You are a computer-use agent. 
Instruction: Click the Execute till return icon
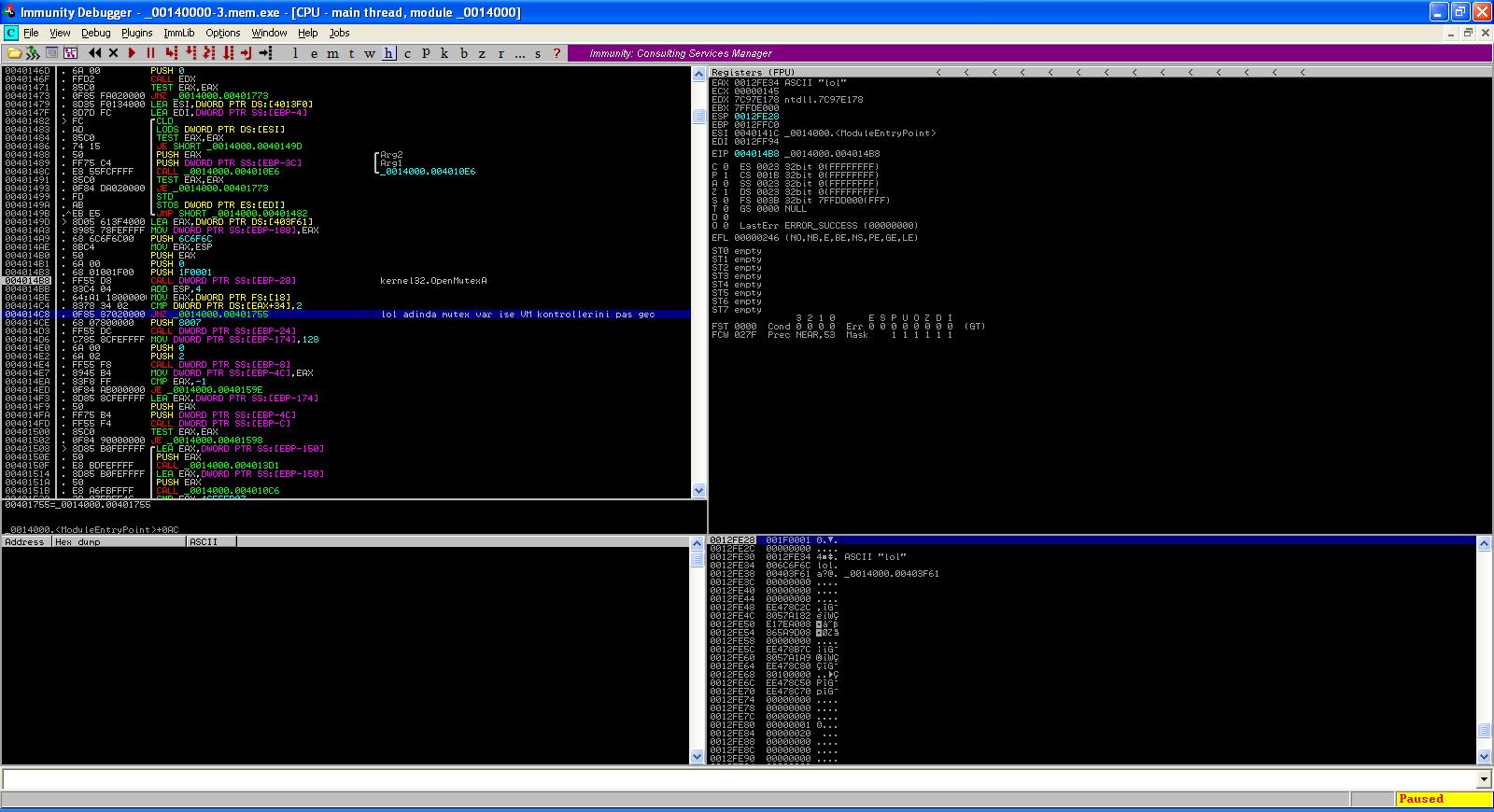[246, 53]
